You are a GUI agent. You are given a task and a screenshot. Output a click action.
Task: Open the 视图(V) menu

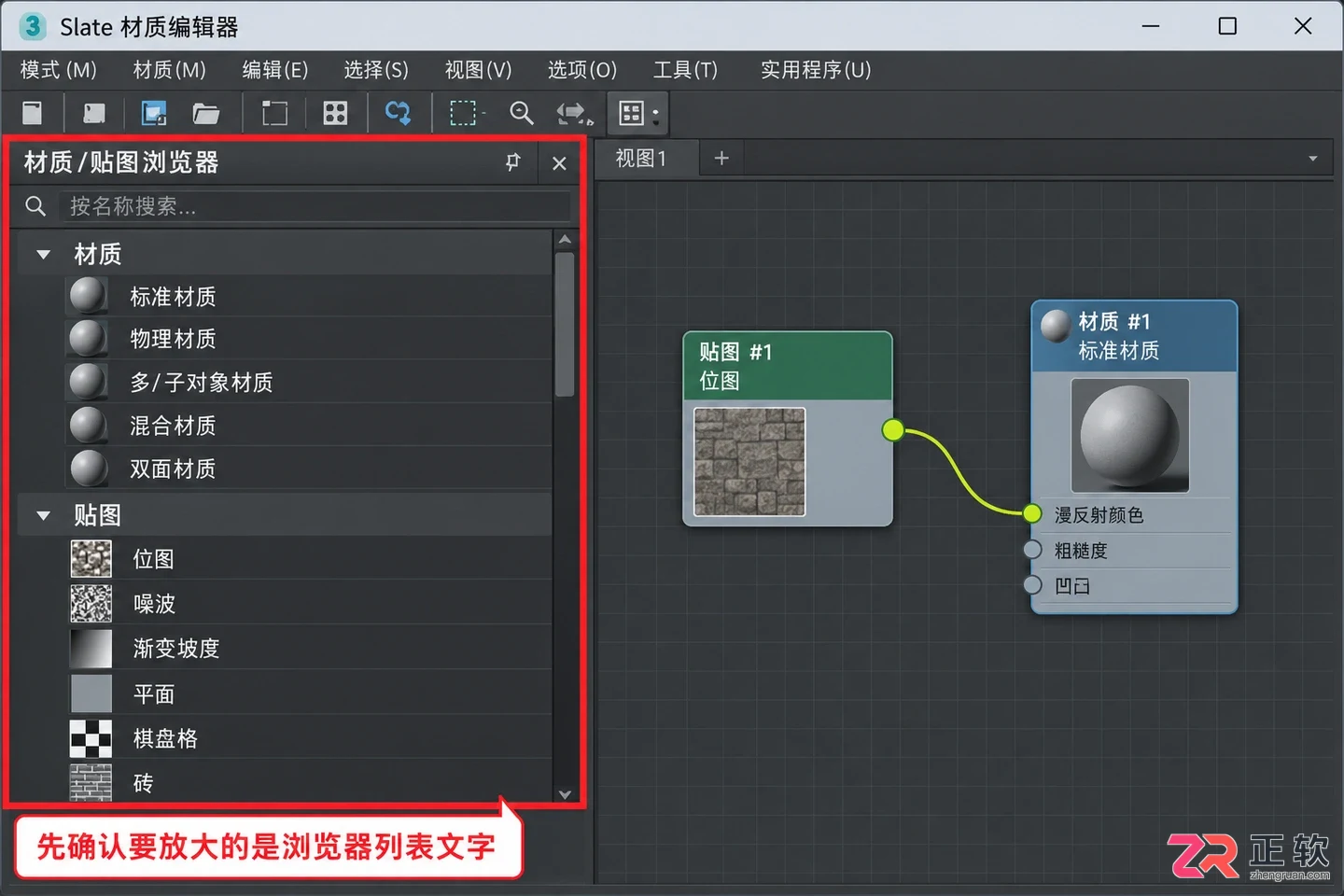478,70
